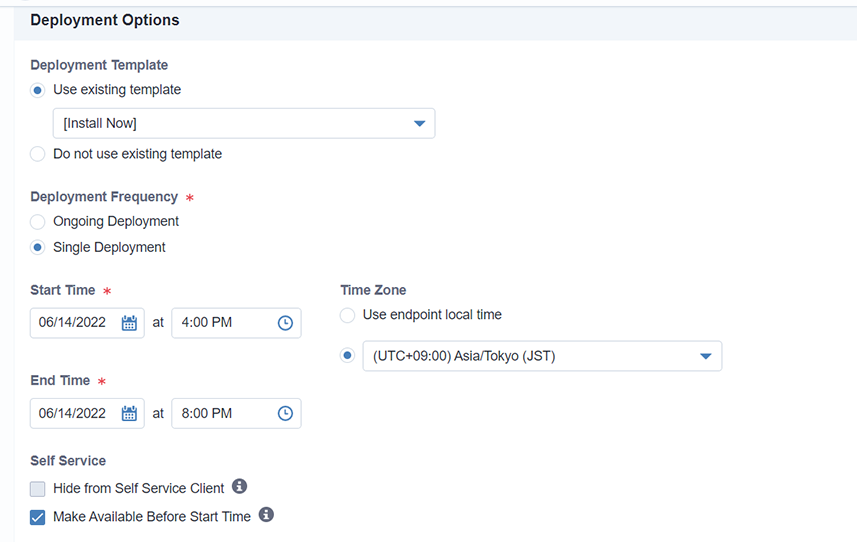
Task: Open the End Time calendar picker icon
Action: [129, 413]
